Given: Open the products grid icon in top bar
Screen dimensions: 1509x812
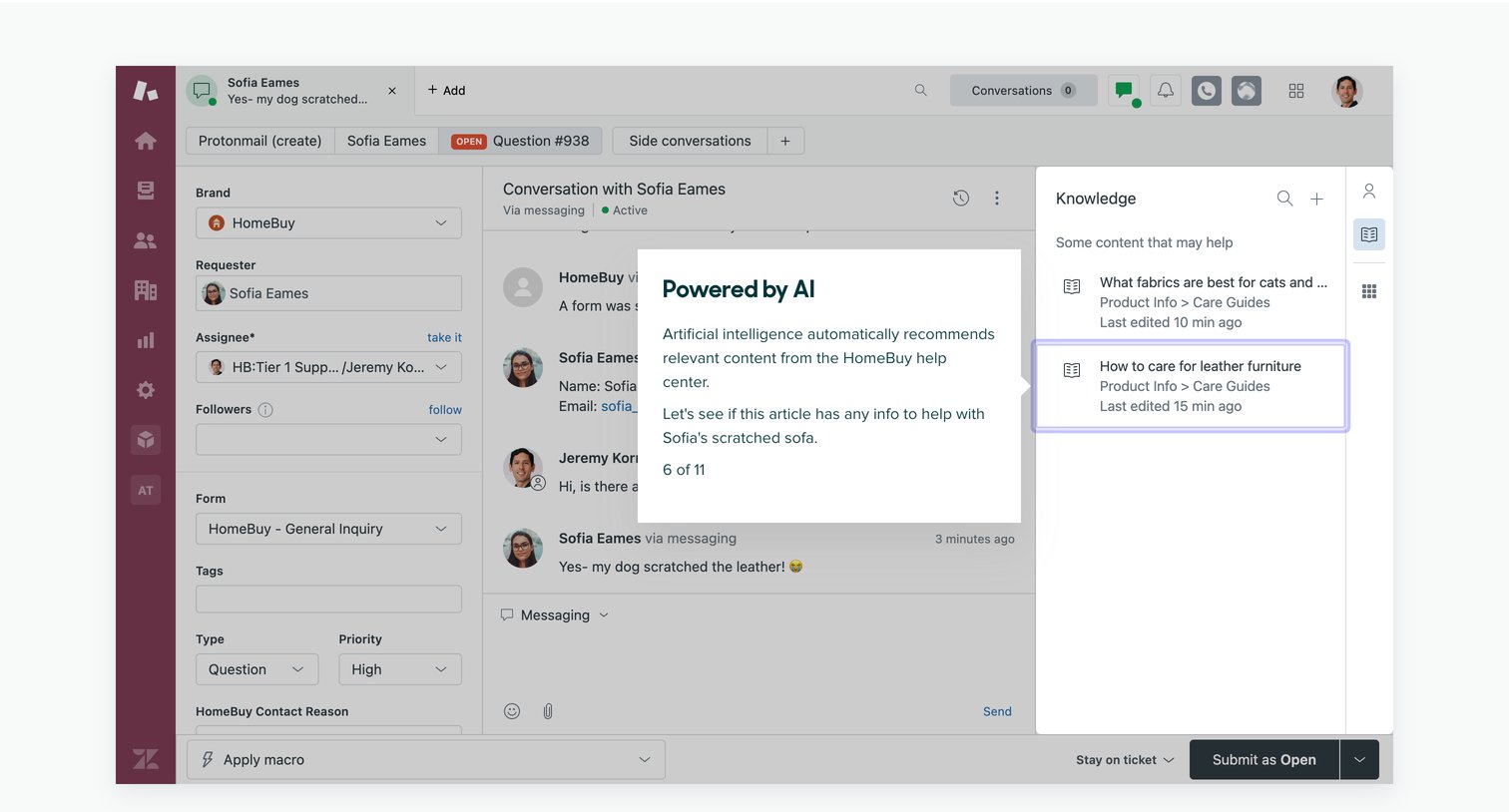Looking at the screenshot, I should [1296, 91].
